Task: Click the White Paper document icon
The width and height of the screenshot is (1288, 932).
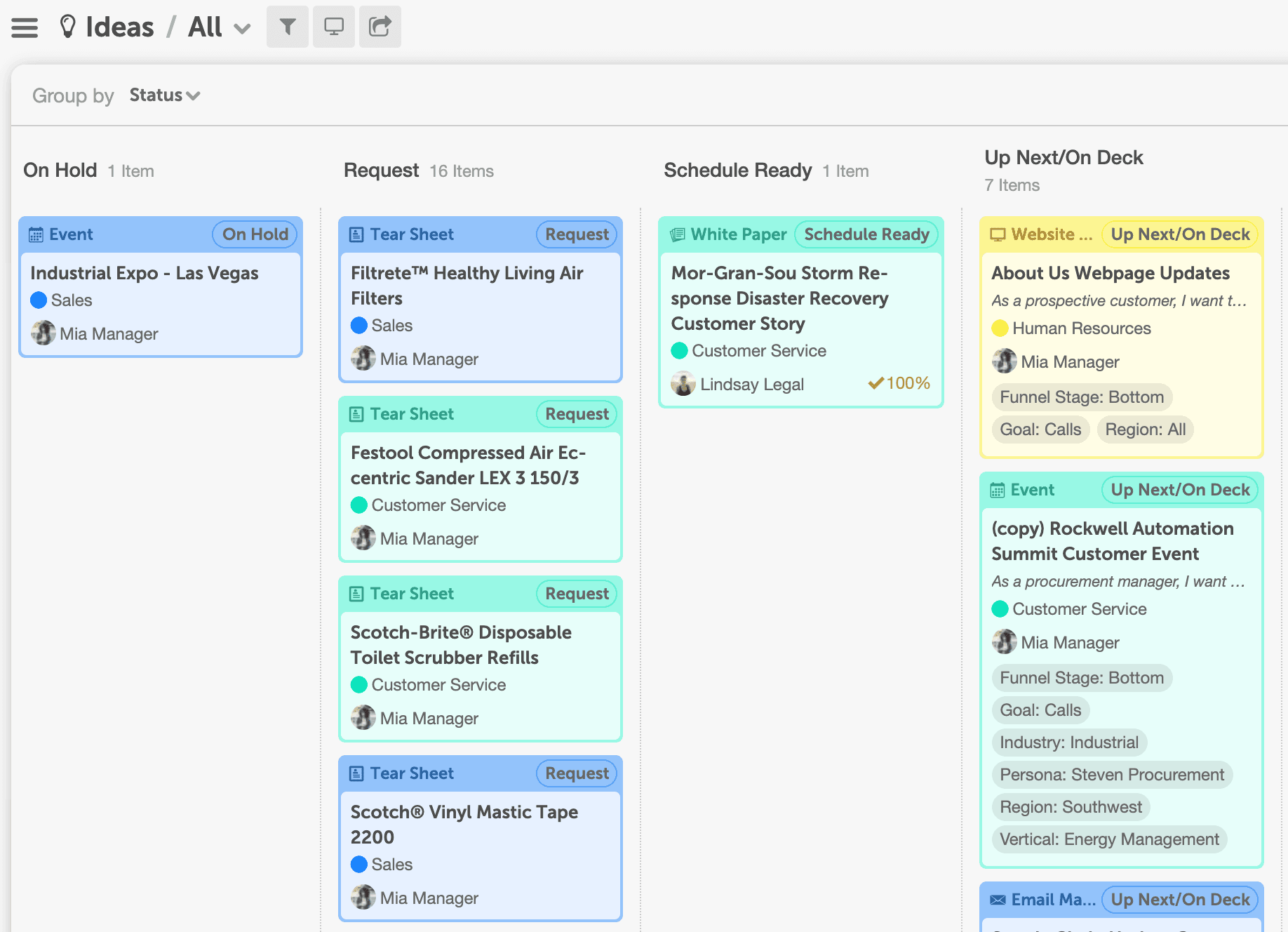Action: click(677, 234)
